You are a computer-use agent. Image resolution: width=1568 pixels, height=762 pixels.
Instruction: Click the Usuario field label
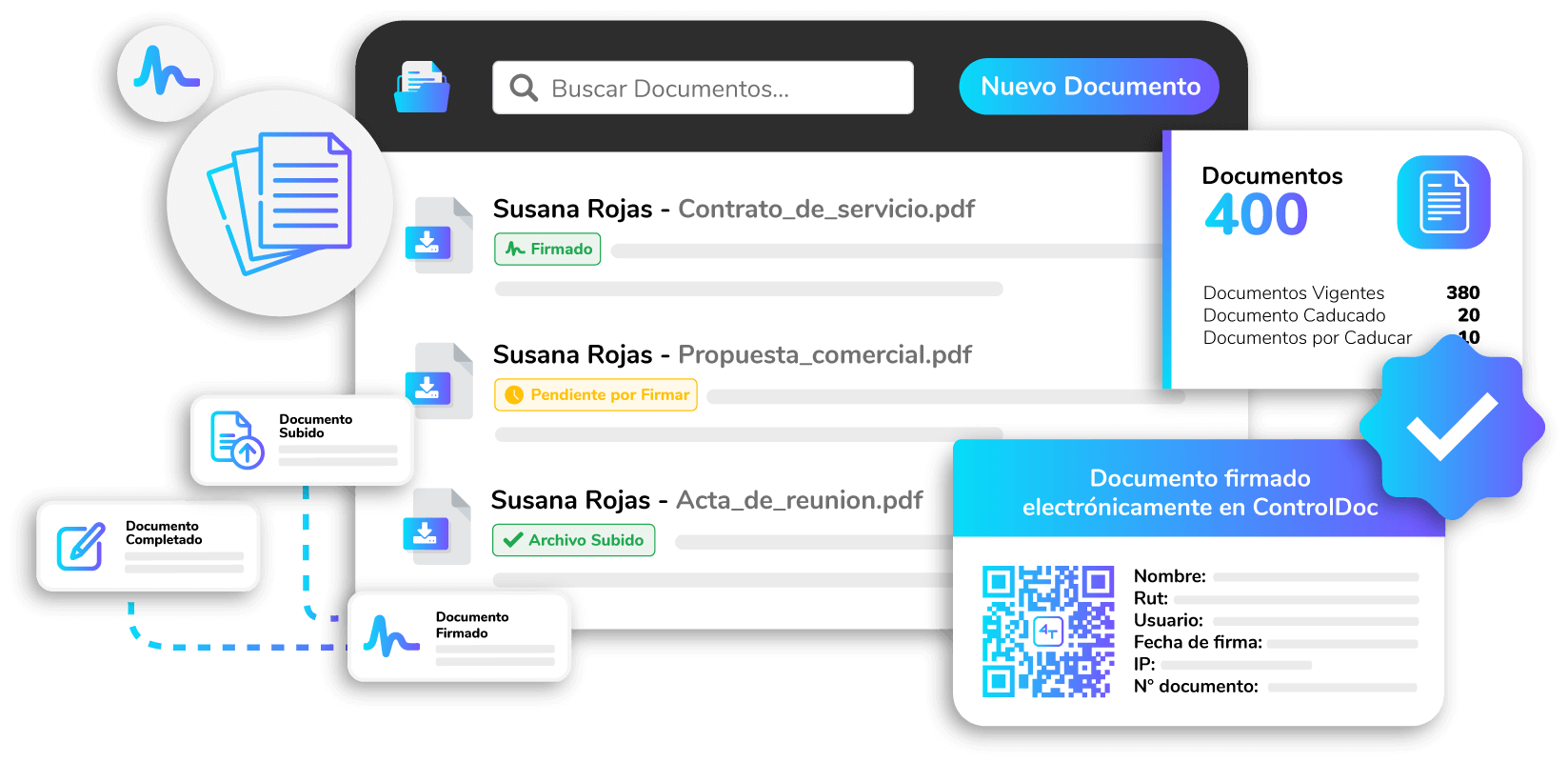click(1168, 620)
